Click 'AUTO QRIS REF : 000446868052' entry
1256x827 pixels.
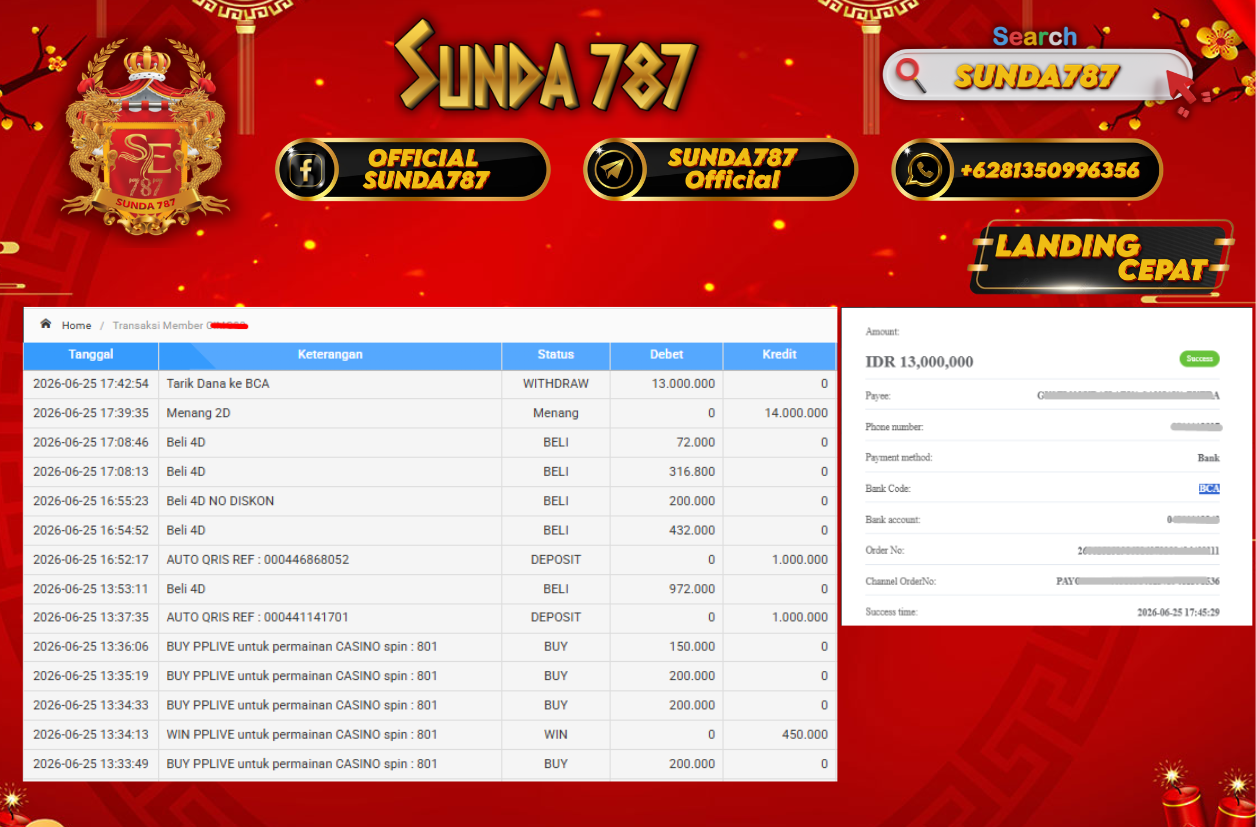(x=258, y=560)
